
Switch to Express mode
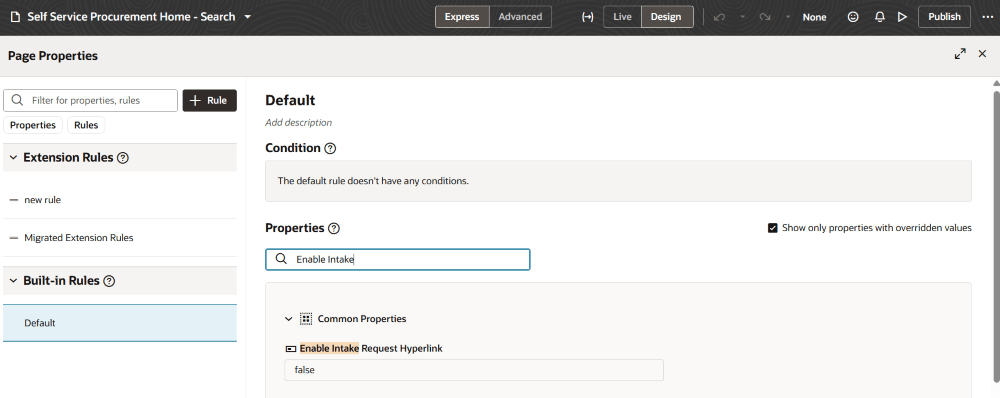point(462,17)
